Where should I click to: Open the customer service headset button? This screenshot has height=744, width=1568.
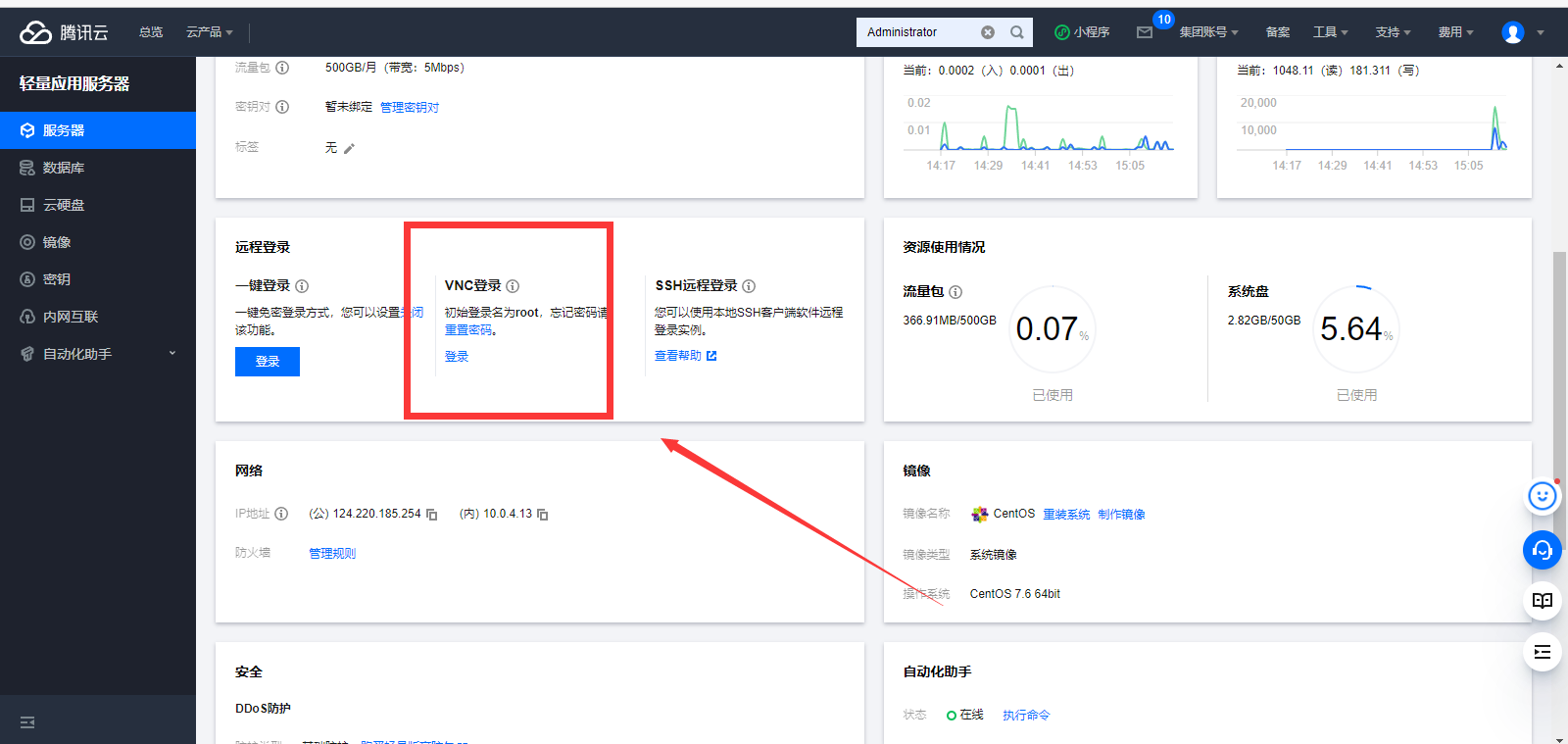click(x=1542, y=550)
